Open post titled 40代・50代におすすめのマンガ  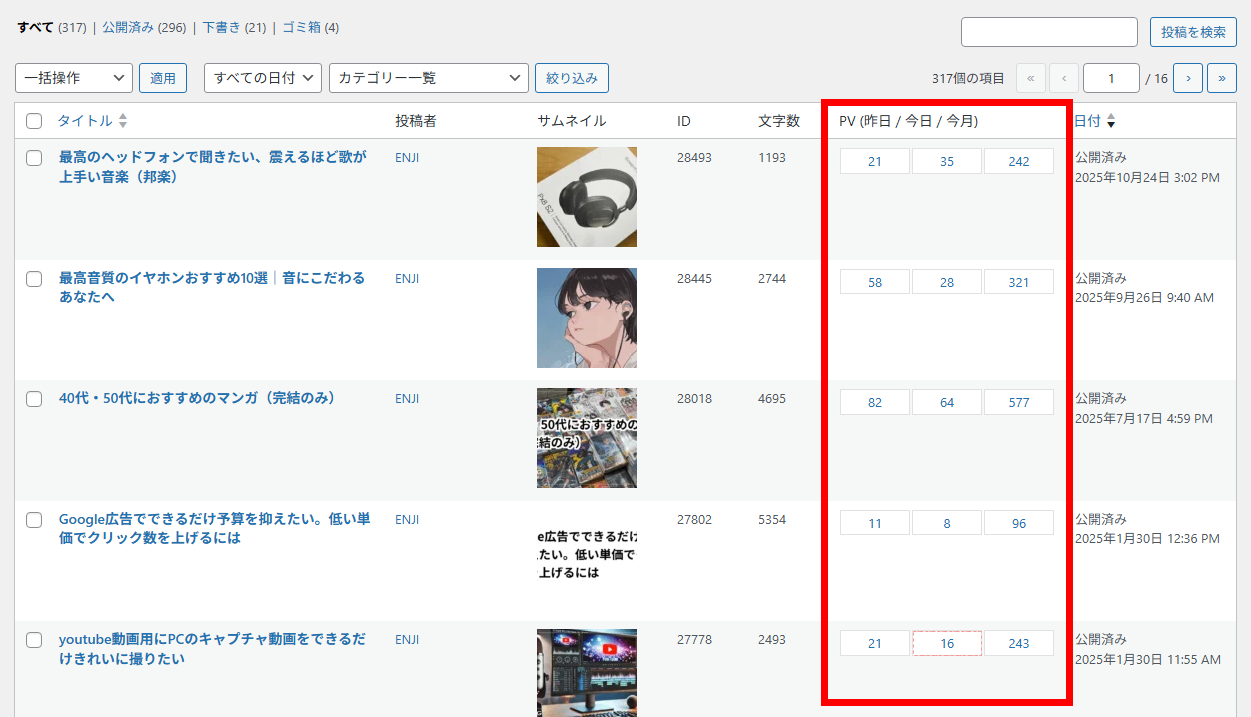[x=196, y=398]
